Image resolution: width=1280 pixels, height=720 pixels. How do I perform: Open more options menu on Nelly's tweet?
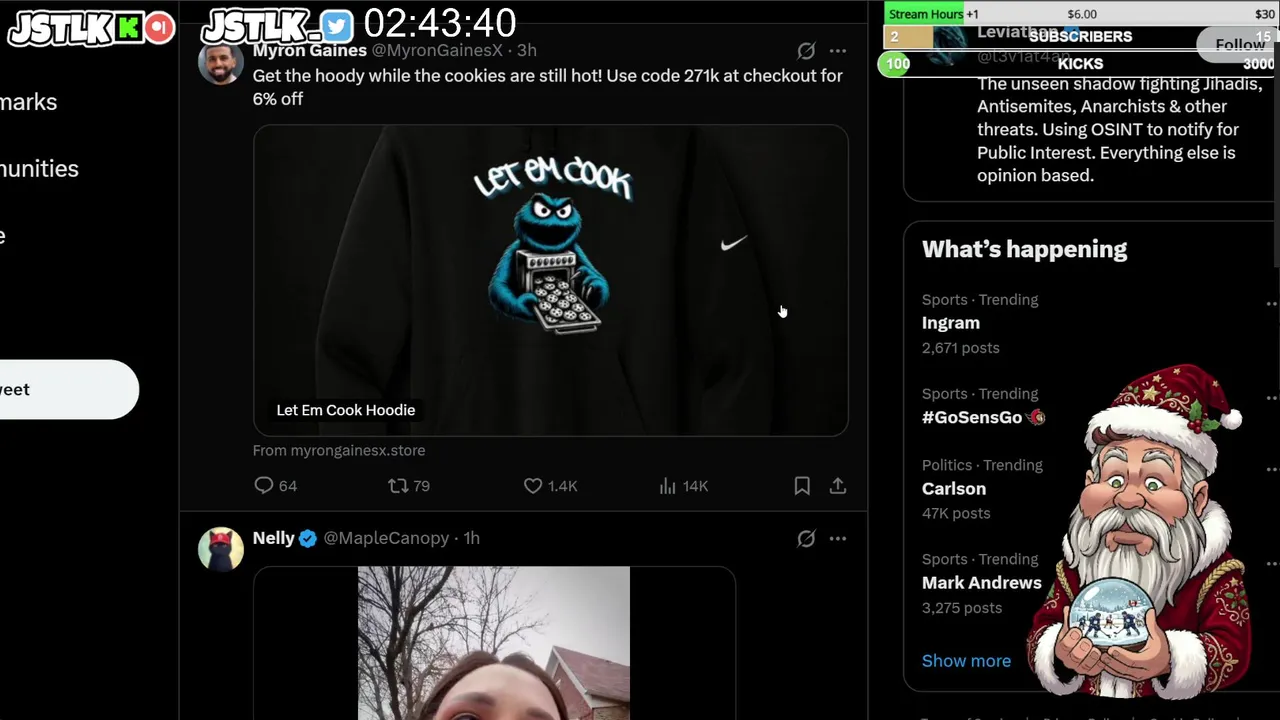tap(838, 539)
